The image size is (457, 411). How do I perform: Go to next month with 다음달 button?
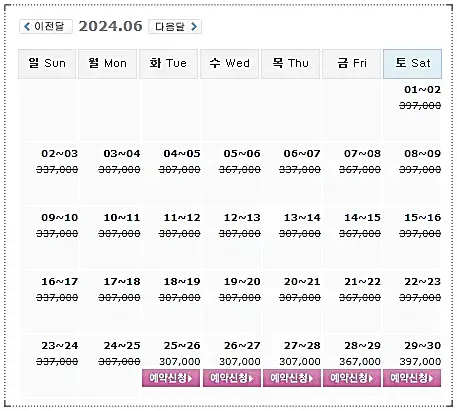coord(175,26)
